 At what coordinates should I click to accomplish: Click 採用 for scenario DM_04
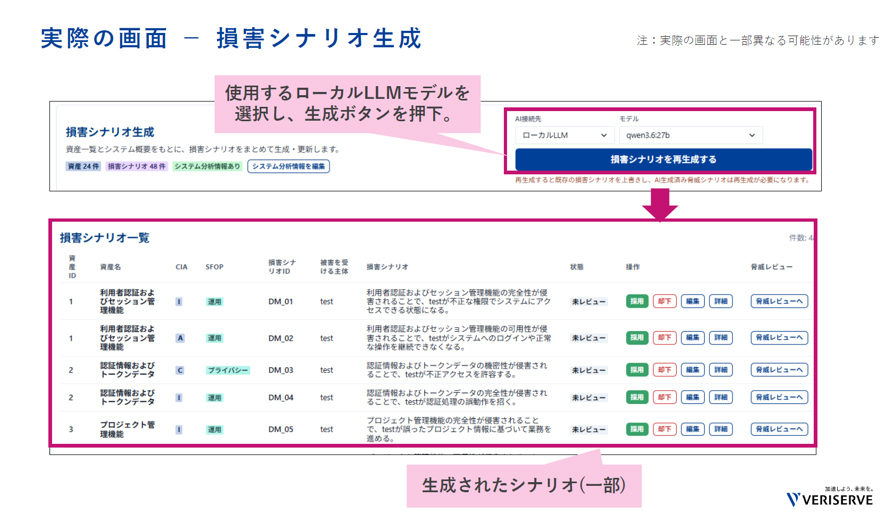point(637,397)
